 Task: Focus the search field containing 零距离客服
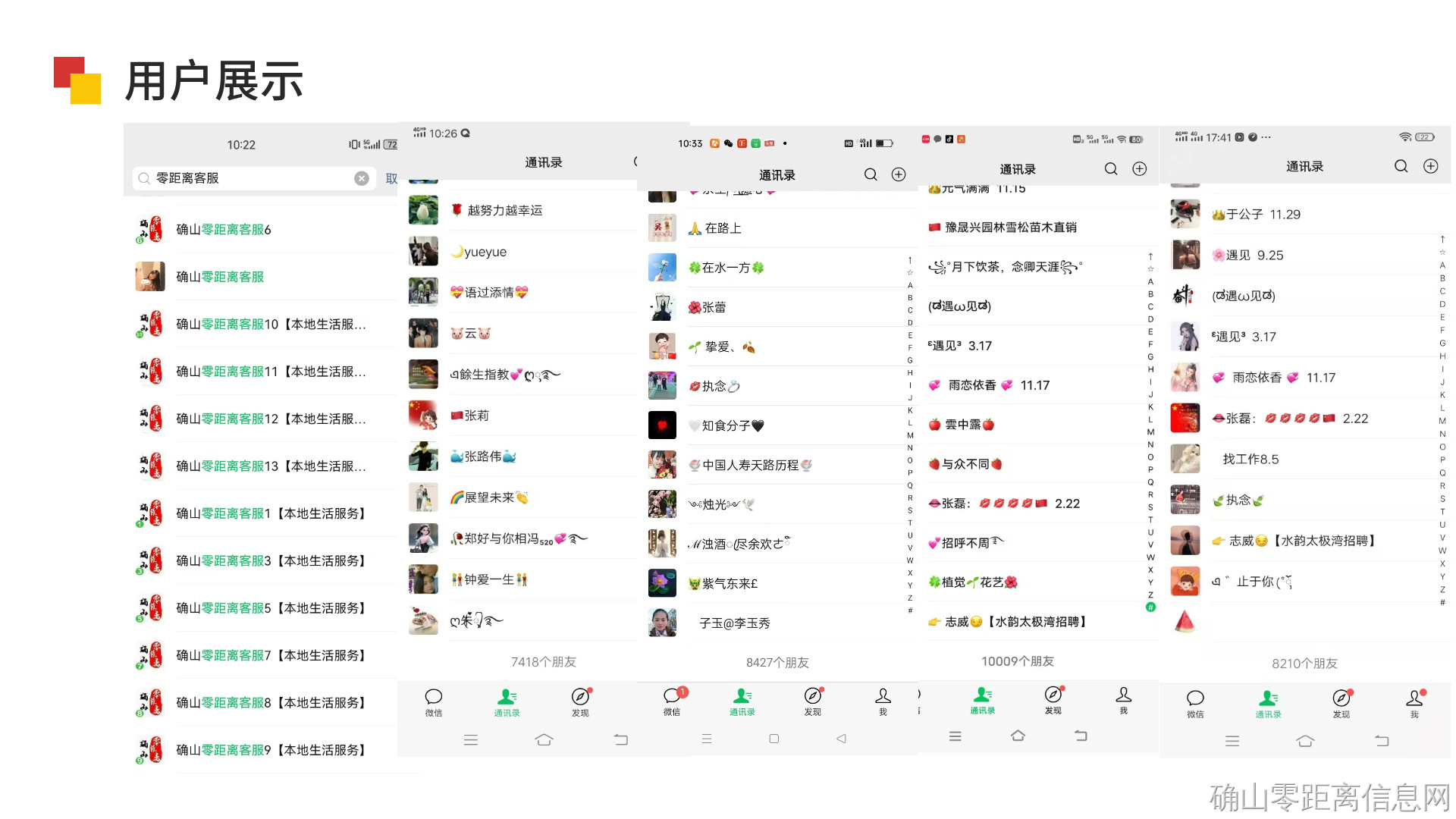[x=254, y=178]
